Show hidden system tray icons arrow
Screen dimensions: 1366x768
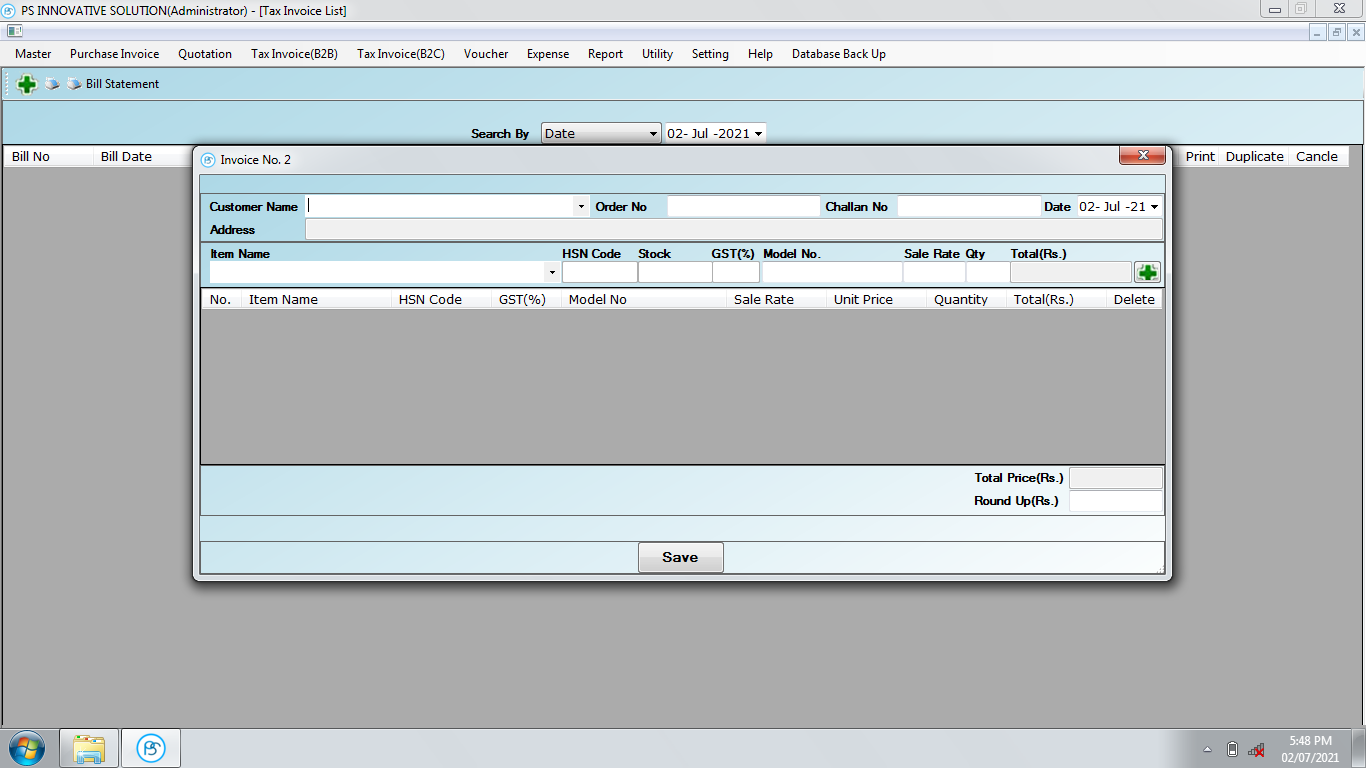point(1207,749)
